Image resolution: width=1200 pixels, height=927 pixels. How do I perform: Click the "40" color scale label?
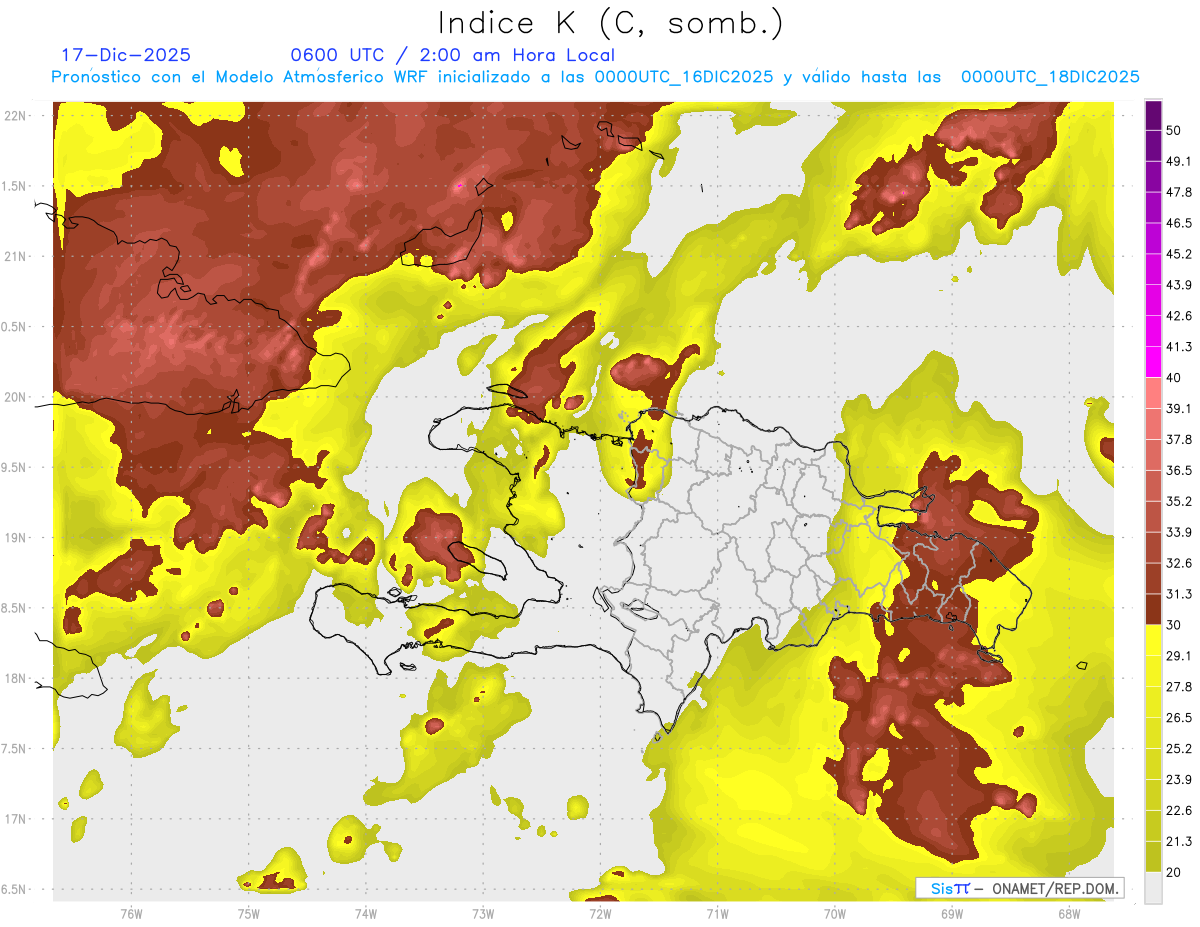pos(1174,378)
